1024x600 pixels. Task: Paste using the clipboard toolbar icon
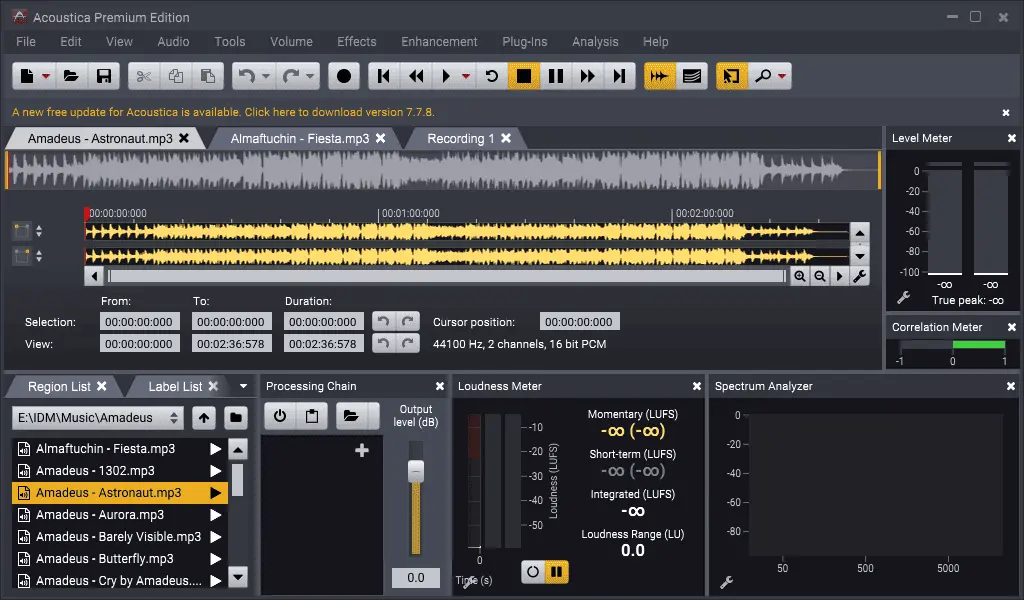tap(208, 76)
